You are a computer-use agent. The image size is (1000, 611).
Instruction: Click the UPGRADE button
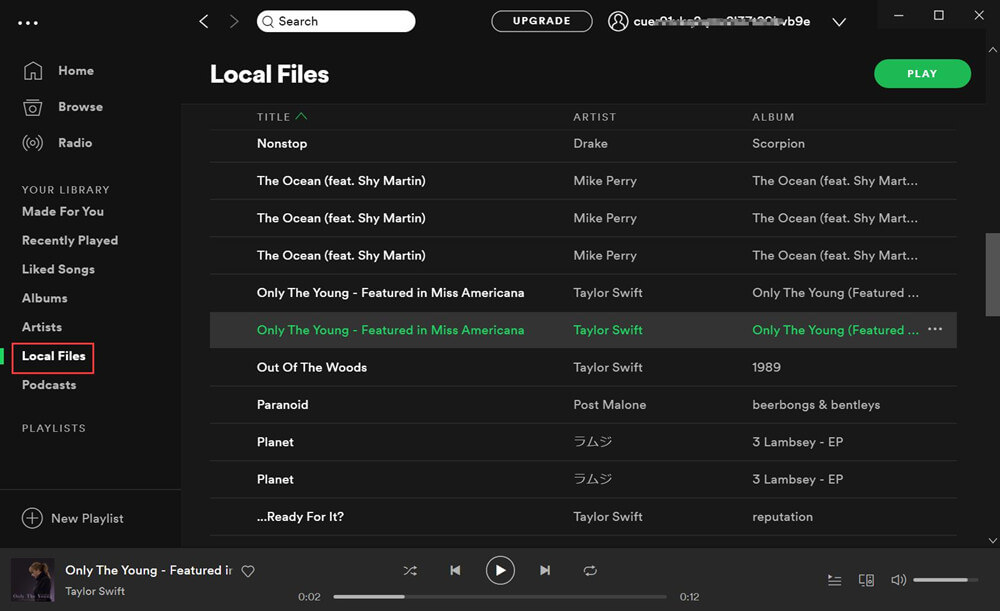(x=541, y=21)
